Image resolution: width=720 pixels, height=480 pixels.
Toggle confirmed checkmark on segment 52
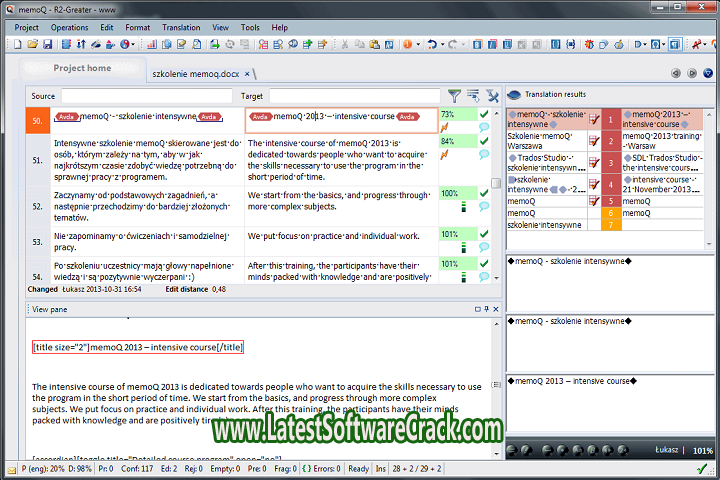click(x=484, y=193)
